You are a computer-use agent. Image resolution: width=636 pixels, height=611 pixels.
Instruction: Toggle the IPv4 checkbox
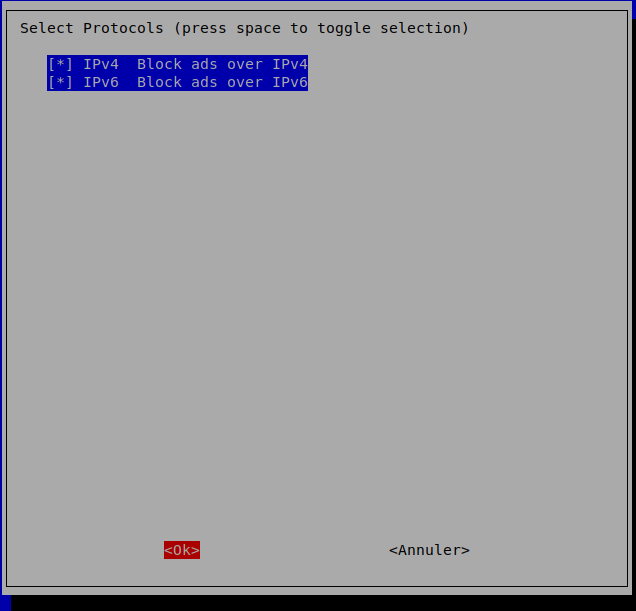tap(60, 64)
